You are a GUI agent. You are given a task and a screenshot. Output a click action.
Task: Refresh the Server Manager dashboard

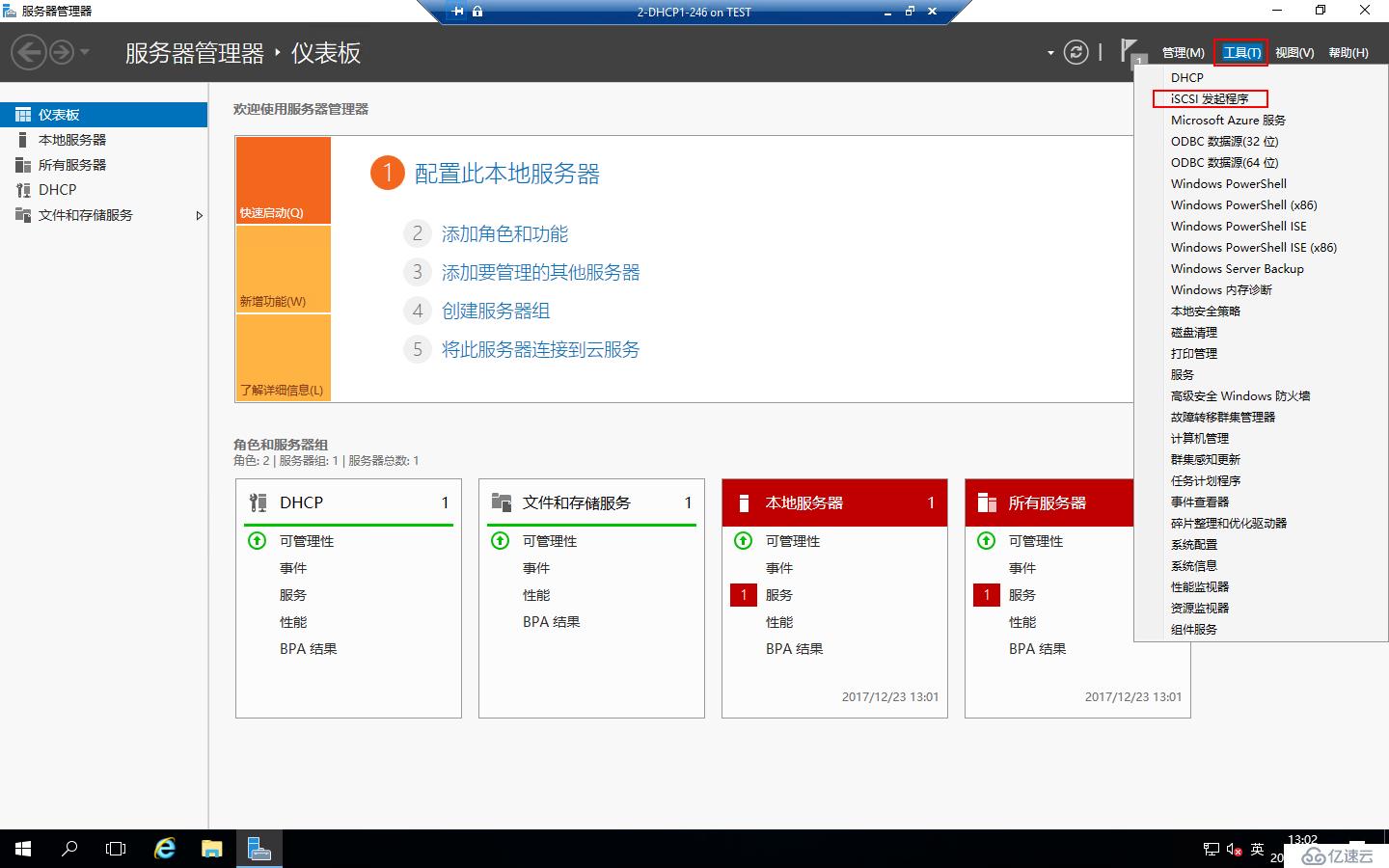coord(1076,52)
